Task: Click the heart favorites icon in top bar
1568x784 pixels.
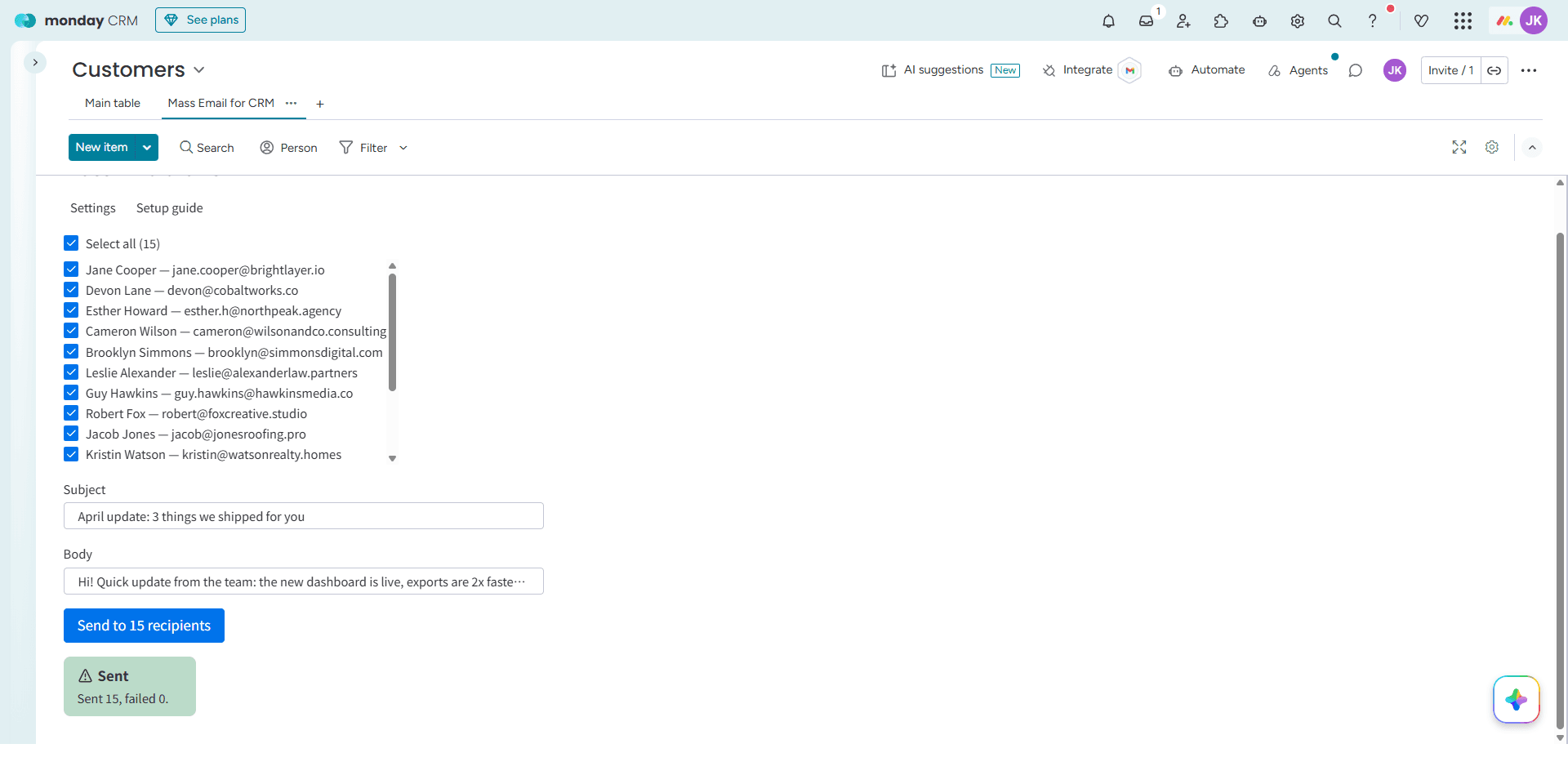Action: click(1421, 21)
